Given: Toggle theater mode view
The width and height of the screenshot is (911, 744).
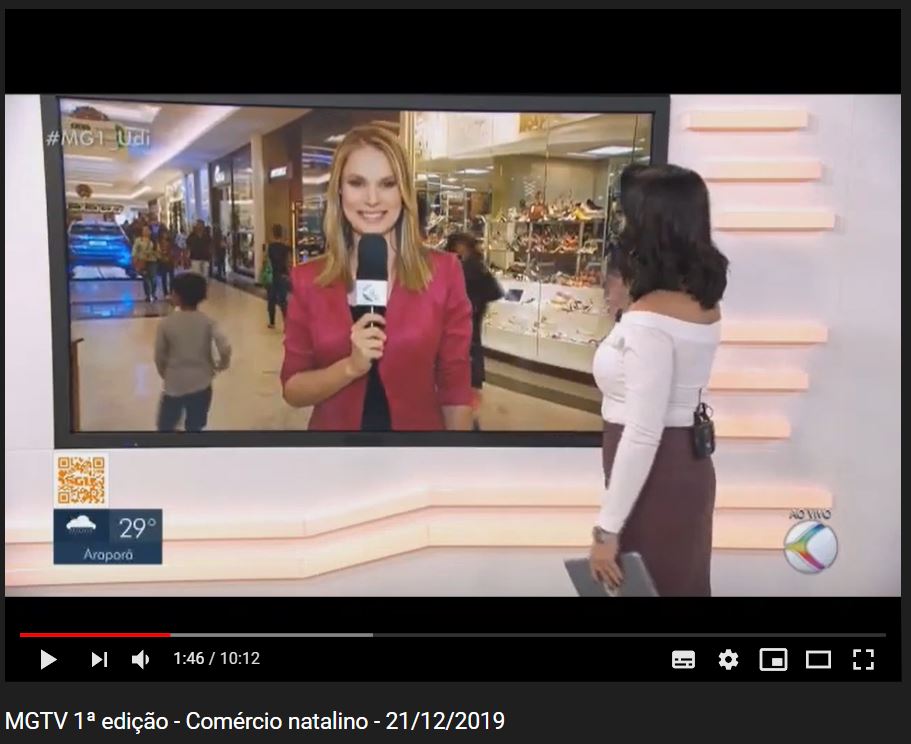Looking at the screenshot, I should coord(818,659).
